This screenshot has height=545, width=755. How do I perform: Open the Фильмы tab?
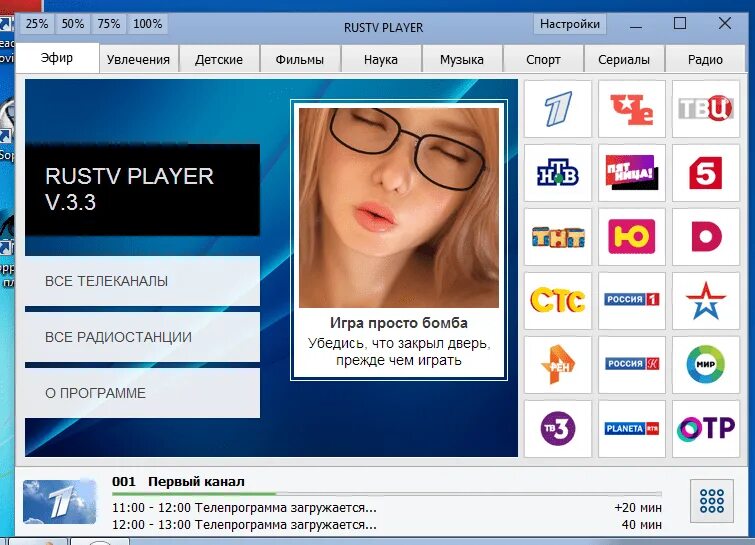pos(299,60)
